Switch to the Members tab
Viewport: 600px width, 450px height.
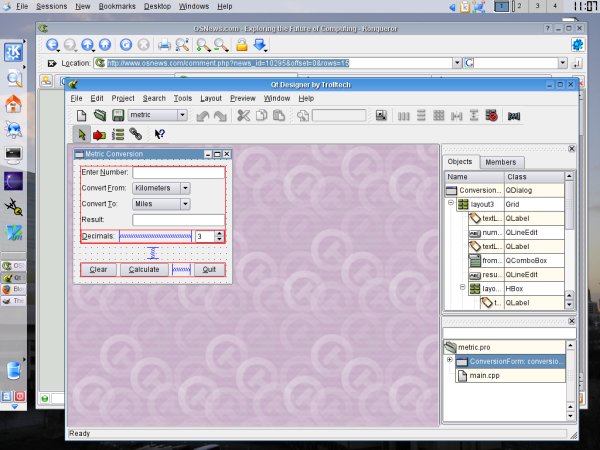pyautogui.click(x=501, y=162)
